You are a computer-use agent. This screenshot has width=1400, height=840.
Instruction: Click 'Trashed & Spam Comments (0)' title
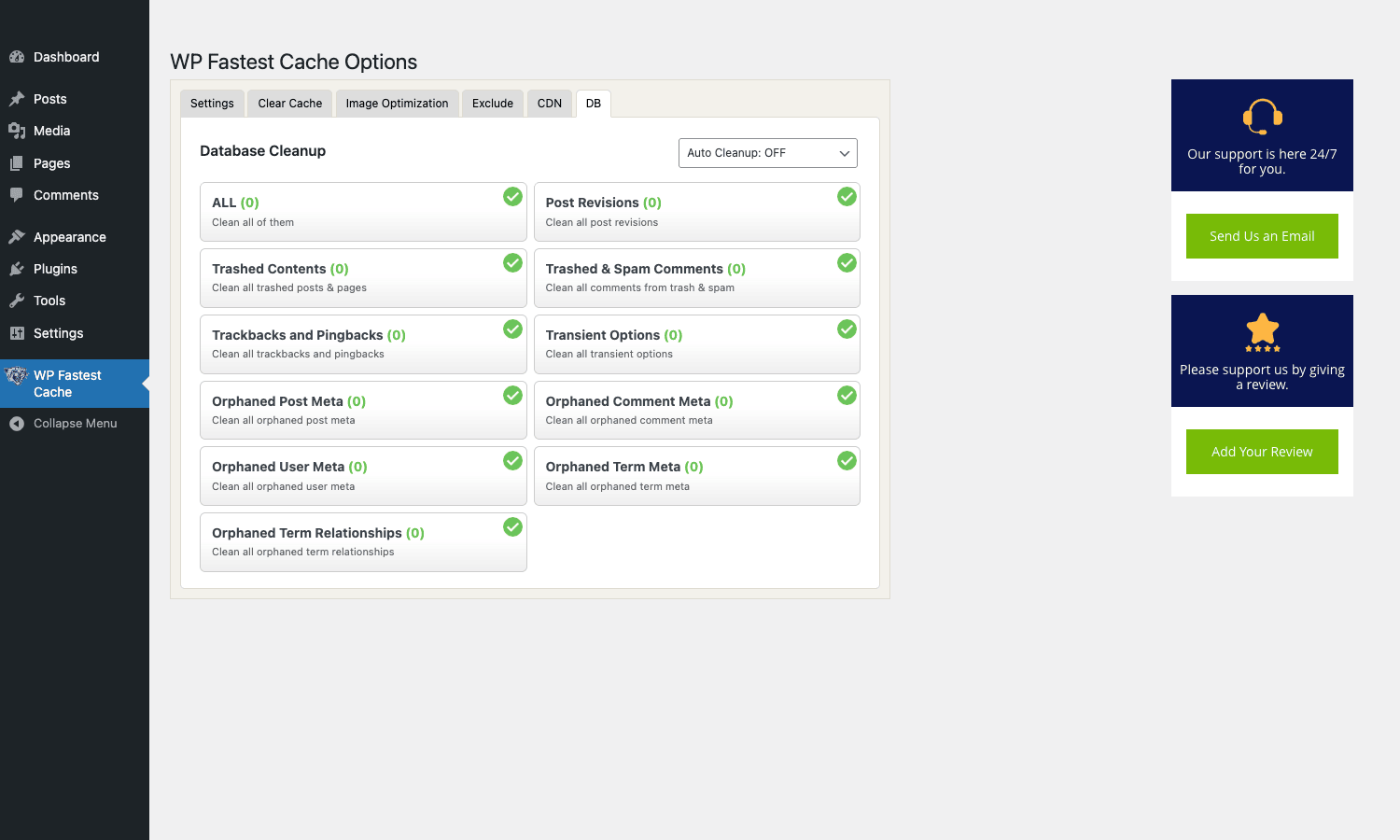(646, 269)
